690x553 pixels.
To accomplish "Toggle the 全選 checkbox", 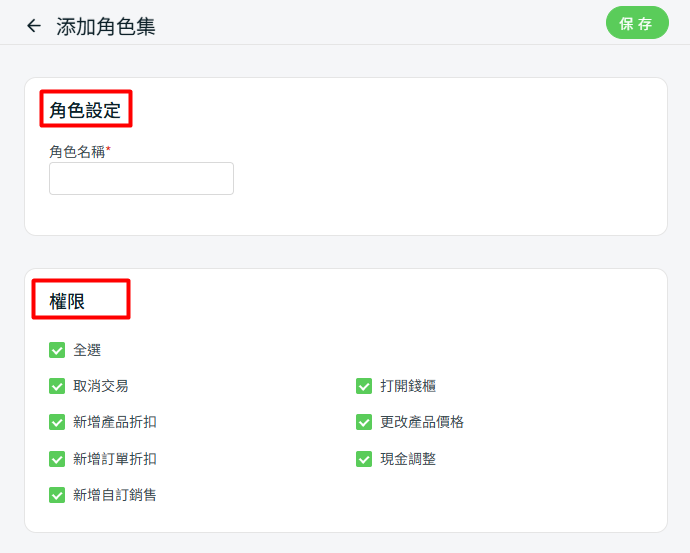I will (57, 350).
